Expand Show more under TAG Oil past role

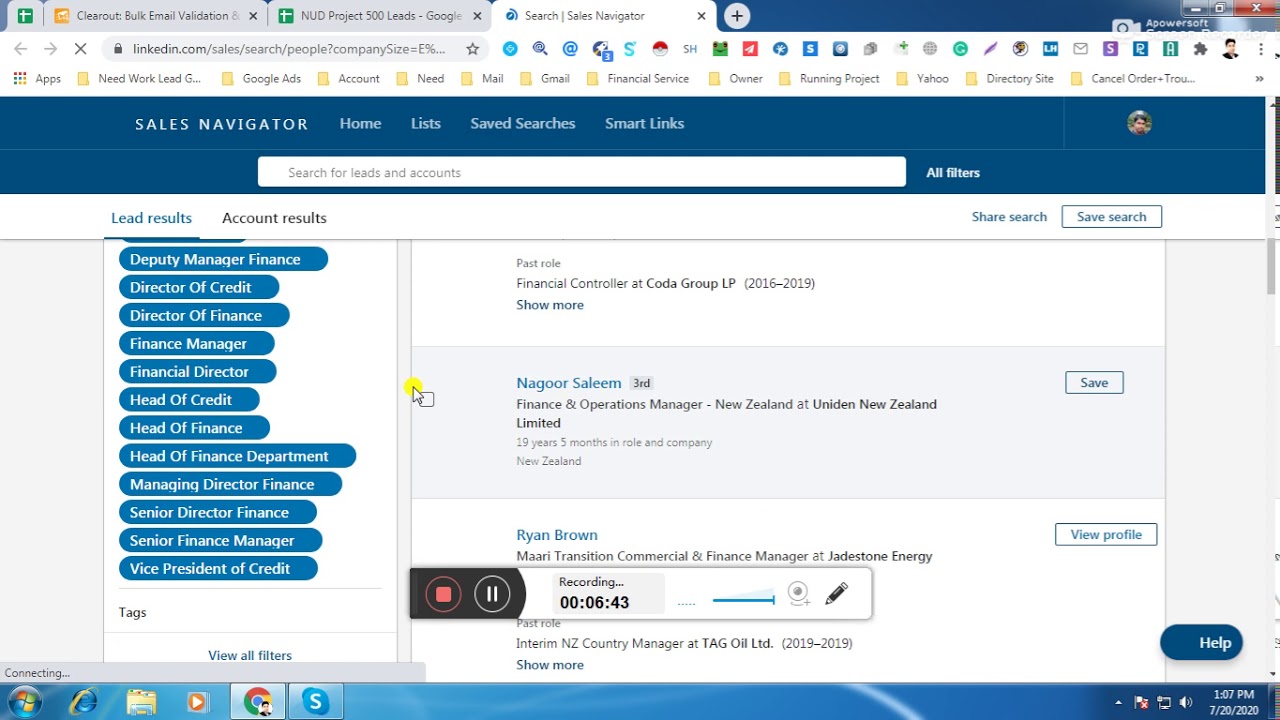550,665
